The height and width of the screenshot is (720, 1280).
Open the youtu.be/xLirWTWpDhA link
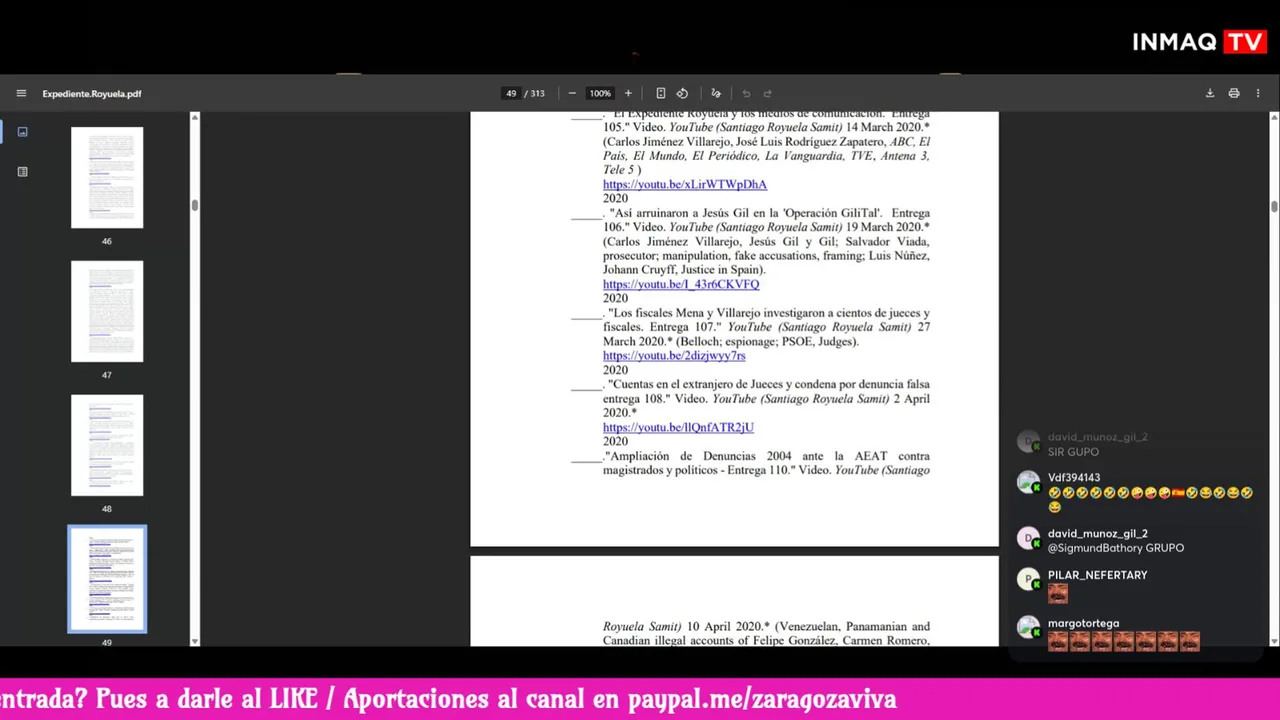click(x=685, y=184)
